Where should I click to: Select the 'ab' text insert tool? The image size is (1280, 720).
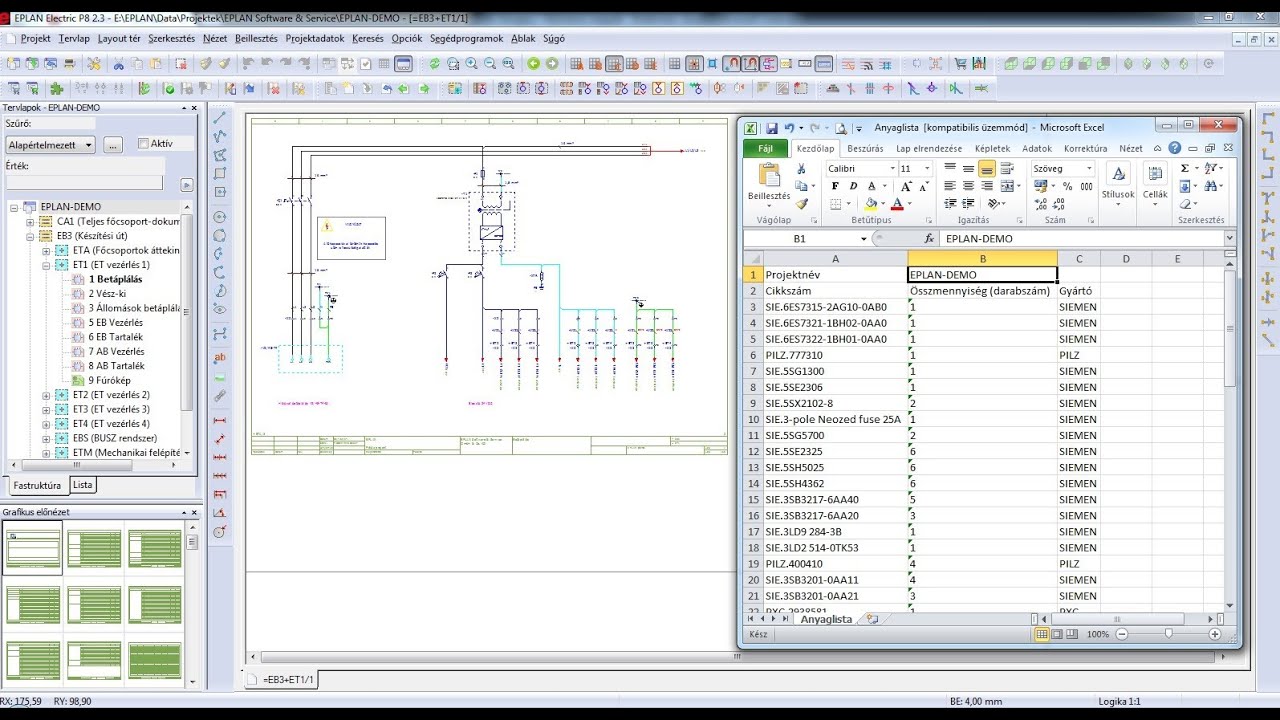[220, 357]
